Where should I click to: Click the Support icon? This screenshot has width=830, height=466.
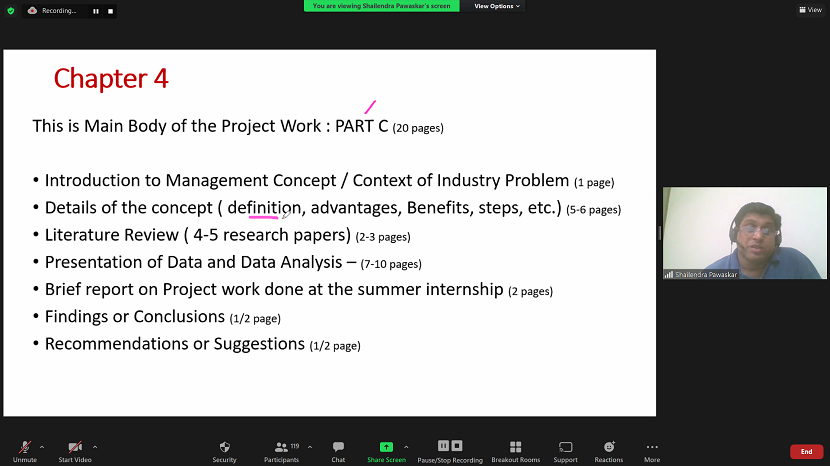[x=565, y=448]
